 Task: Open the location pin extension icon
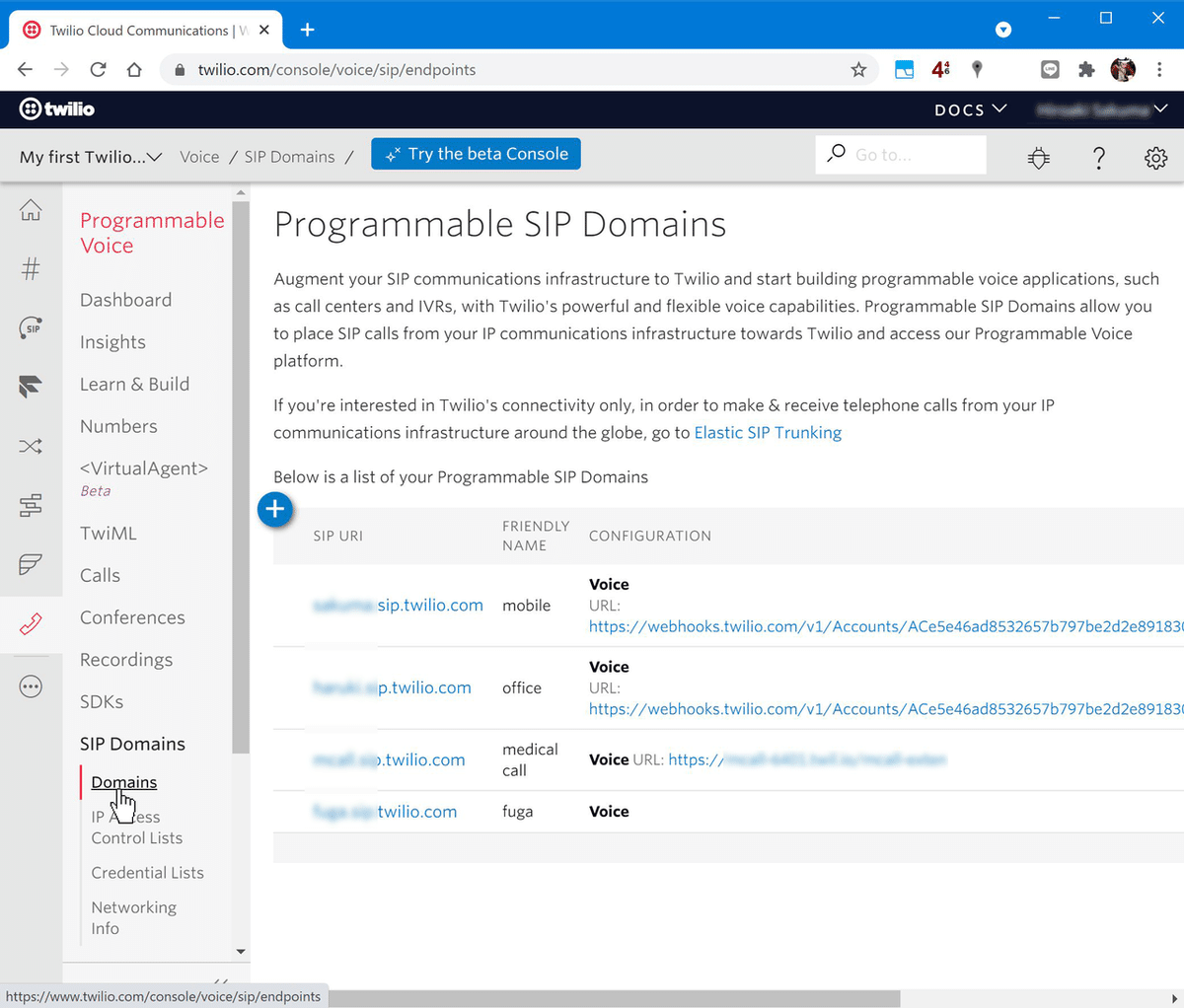coord(977,69)
